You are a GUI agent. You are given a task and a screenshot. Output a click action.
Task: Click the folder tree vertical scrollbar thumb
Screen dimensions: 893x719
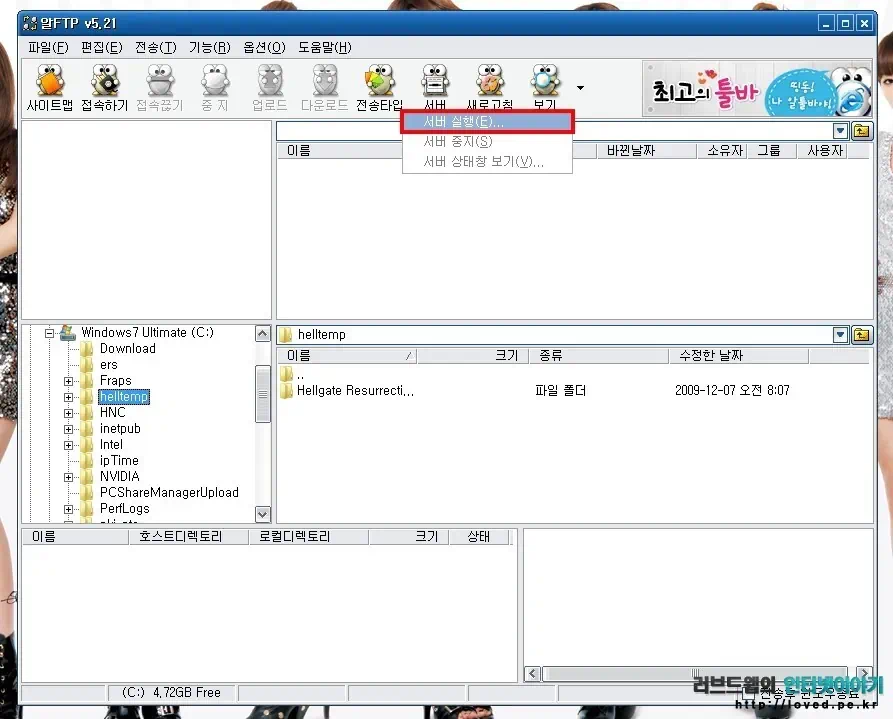pos(263,394)
